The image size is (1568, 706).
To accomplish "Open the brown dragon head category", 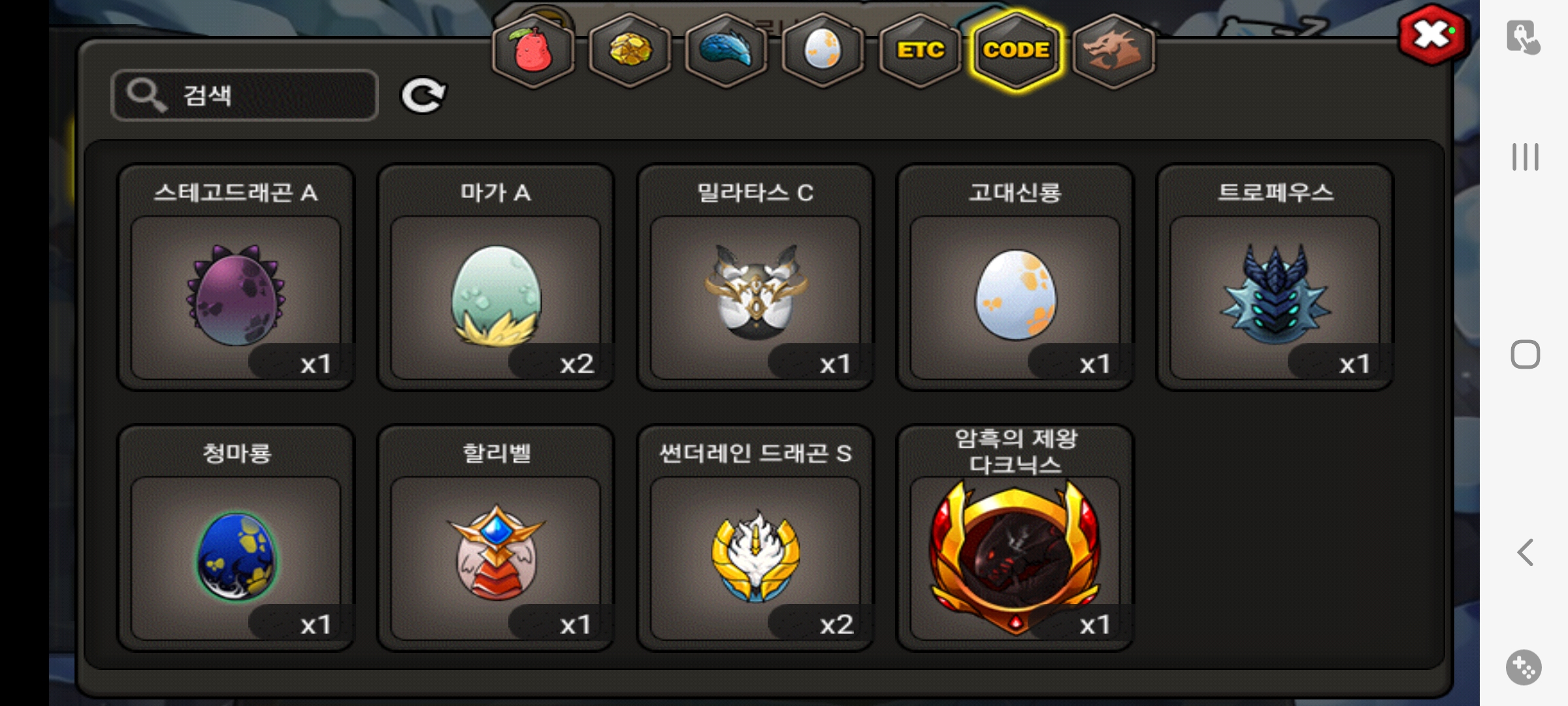I will tap(1113, 51).
